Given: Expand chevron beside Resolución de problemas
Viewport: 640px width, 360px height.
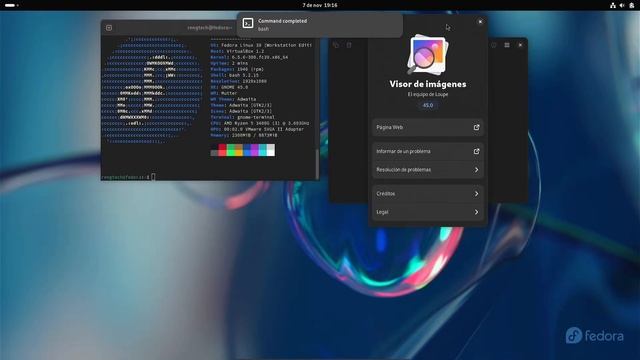Looking at the screenshot, I should (476, 169).
